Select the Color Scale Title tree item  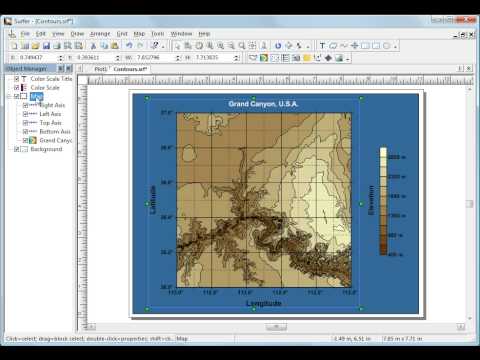(51, 79)
